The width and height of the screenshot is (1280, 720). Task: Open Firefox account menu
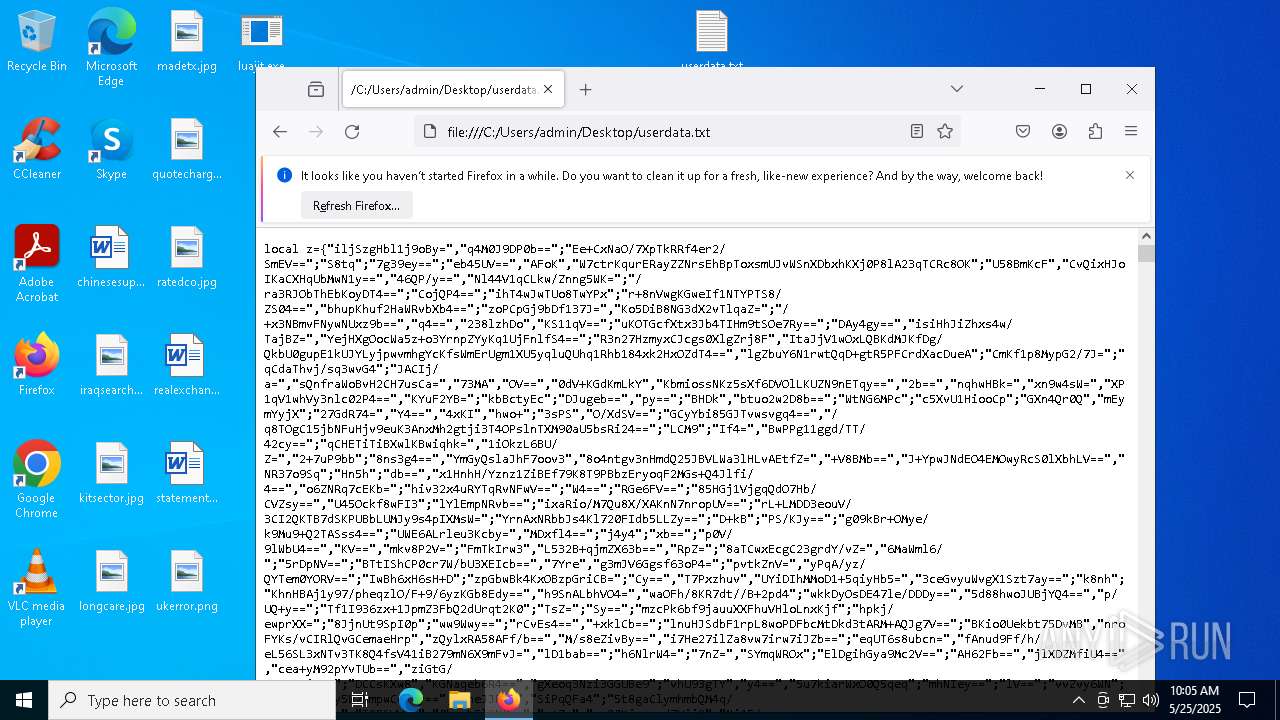coord(1059,132)
